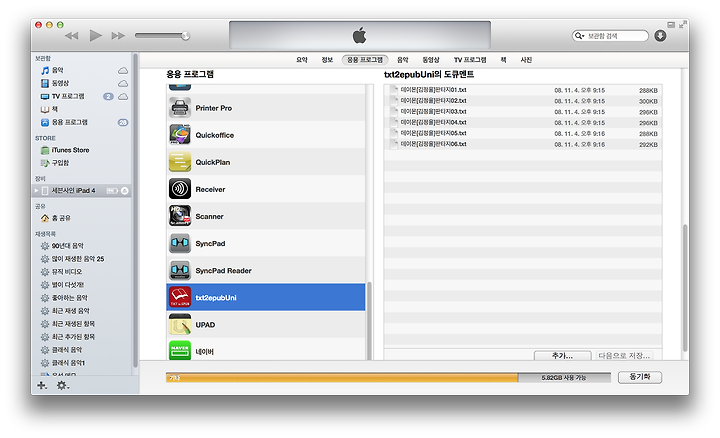Open 음악 in the library sidebar
Viewport: 720px width, 438px height.
(57, 70)
